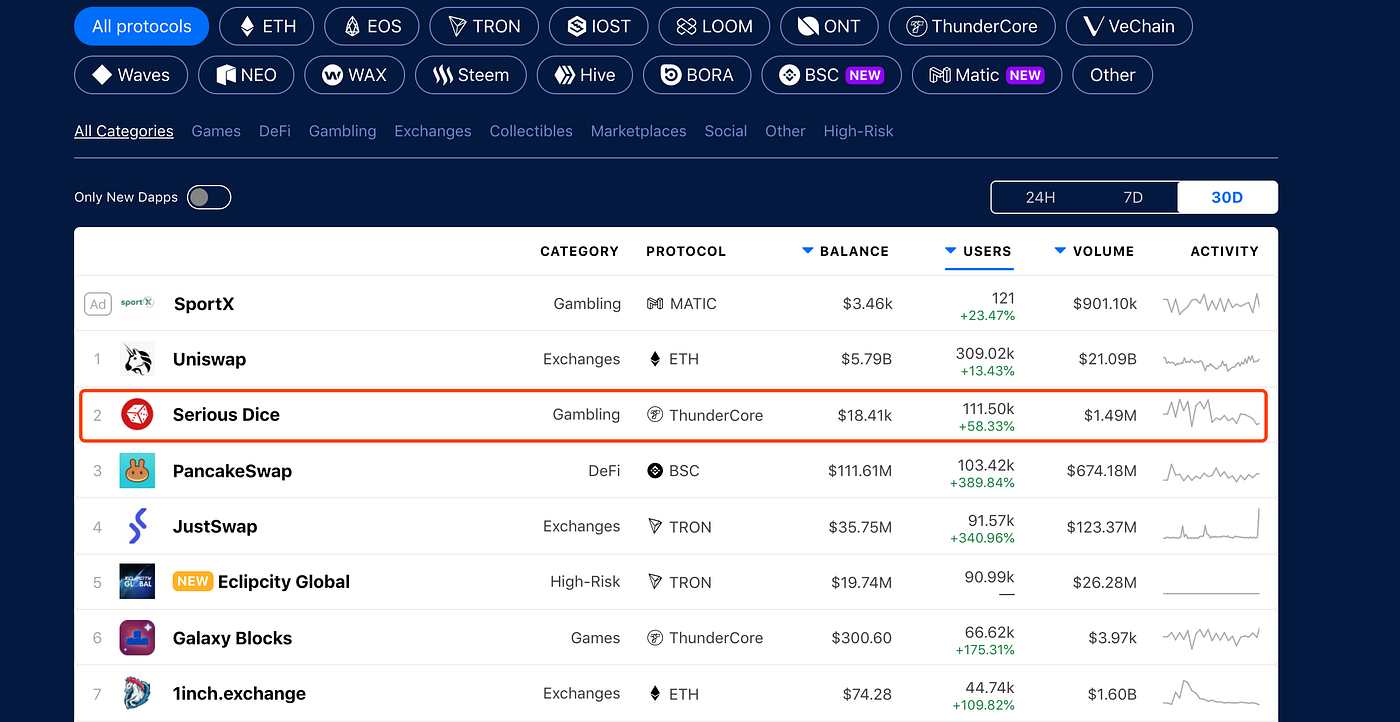Sort table by USERS column
Screen dimensions: 1400x722
pos(979,251)
